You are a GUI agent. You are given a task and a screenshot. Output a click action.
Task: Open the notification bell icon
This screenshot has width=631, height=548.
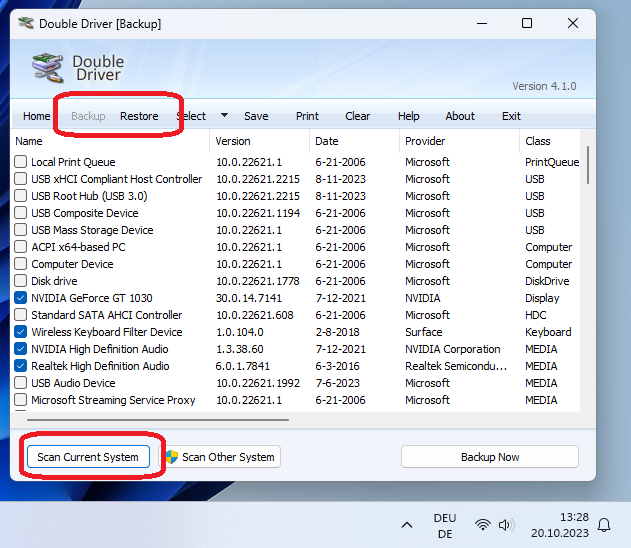click(604, 525)
